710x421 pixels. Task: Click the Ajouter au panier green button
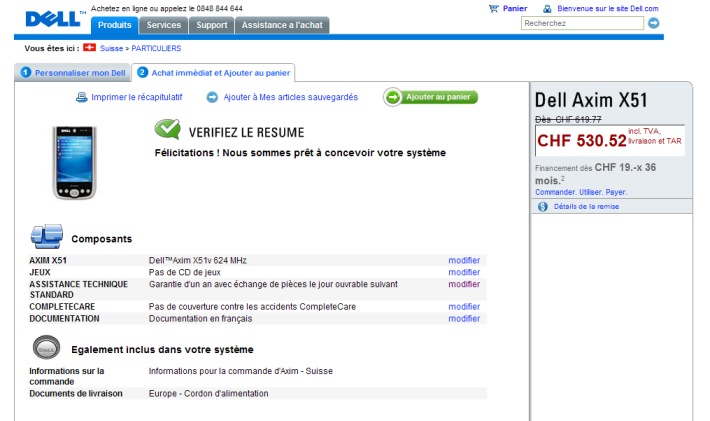(431, 97)
